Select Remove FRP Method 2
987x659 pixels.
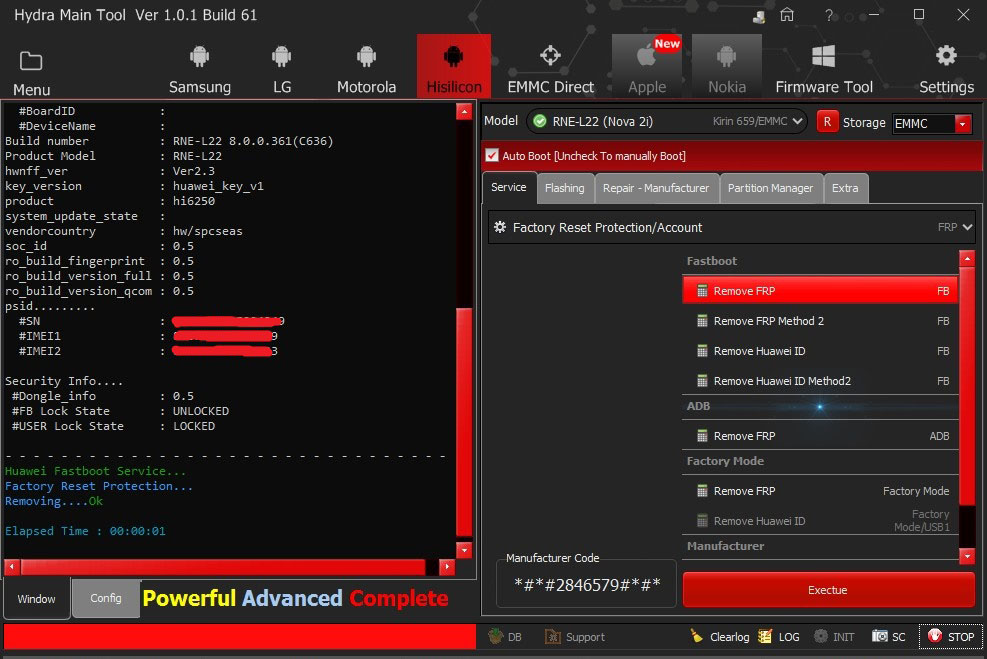[x=820, y=321]
